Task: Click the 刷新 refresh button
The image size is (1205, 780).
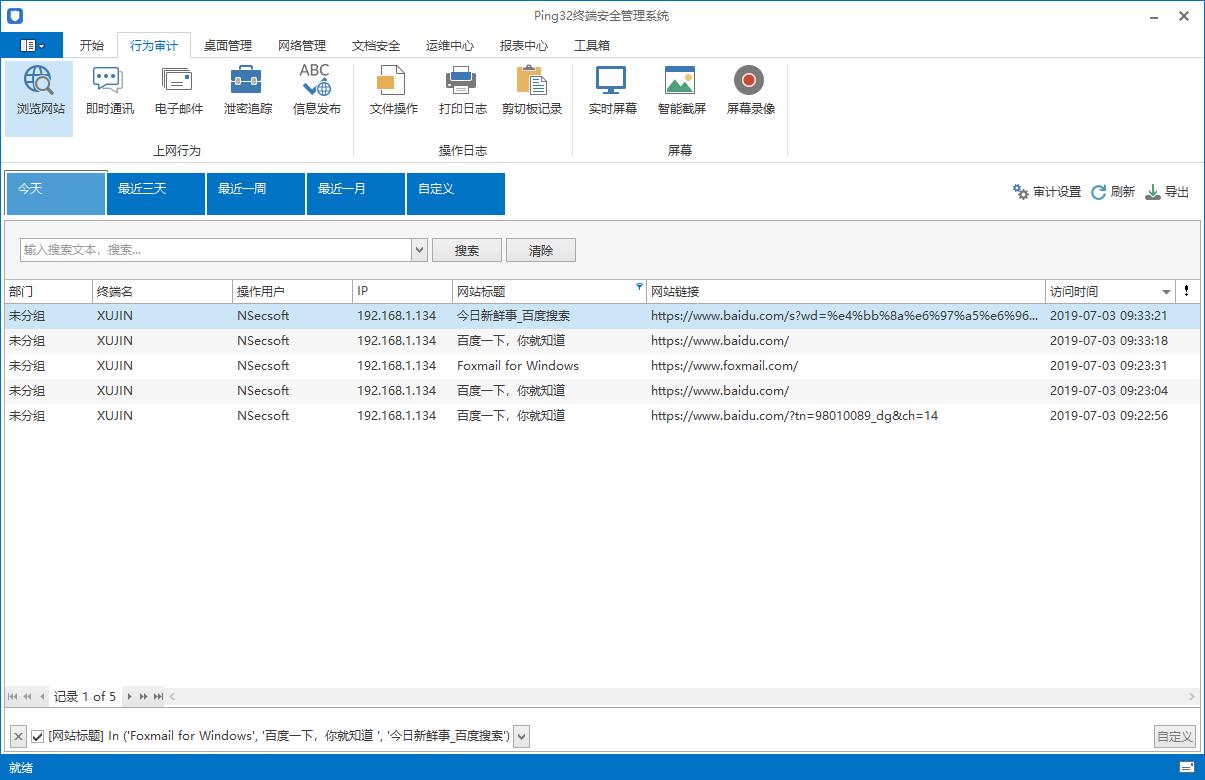Action: [x=1113, y=192]
